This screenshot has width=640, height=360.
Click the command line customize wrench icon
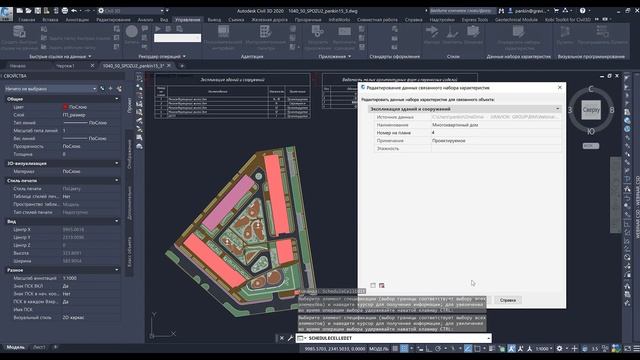[290, 338]
